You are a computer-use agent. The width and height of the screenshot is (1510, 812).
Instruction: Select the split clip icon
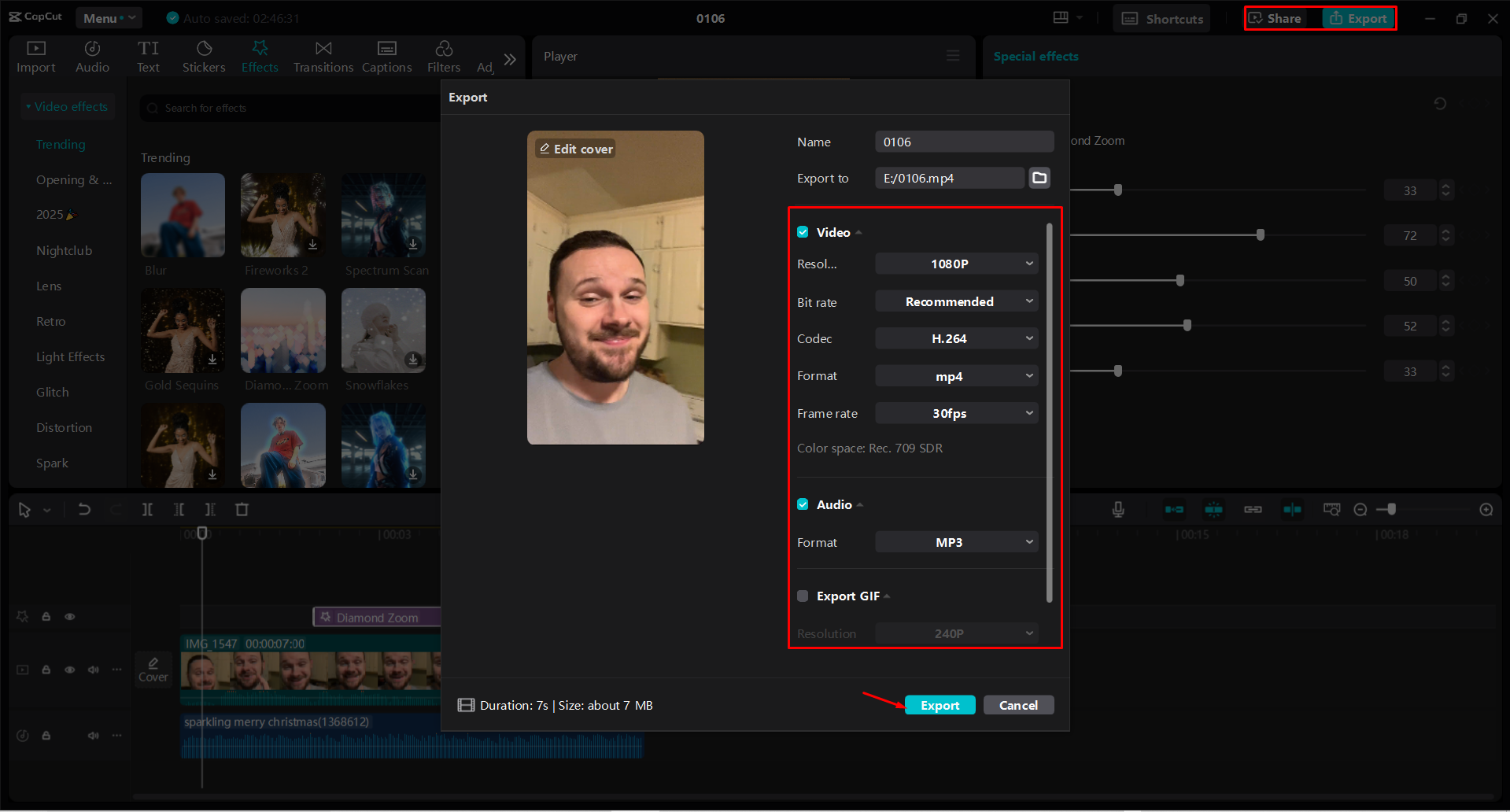pos(147,509)
